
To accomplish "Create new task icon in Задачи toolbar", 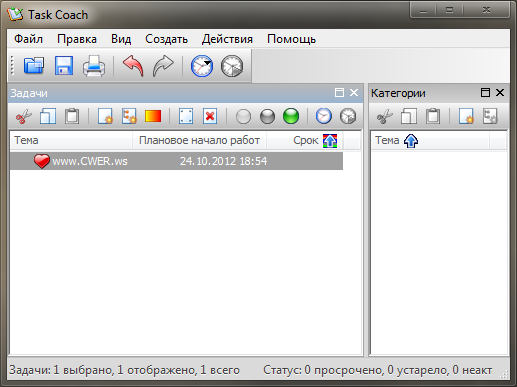I will (105, 116).
